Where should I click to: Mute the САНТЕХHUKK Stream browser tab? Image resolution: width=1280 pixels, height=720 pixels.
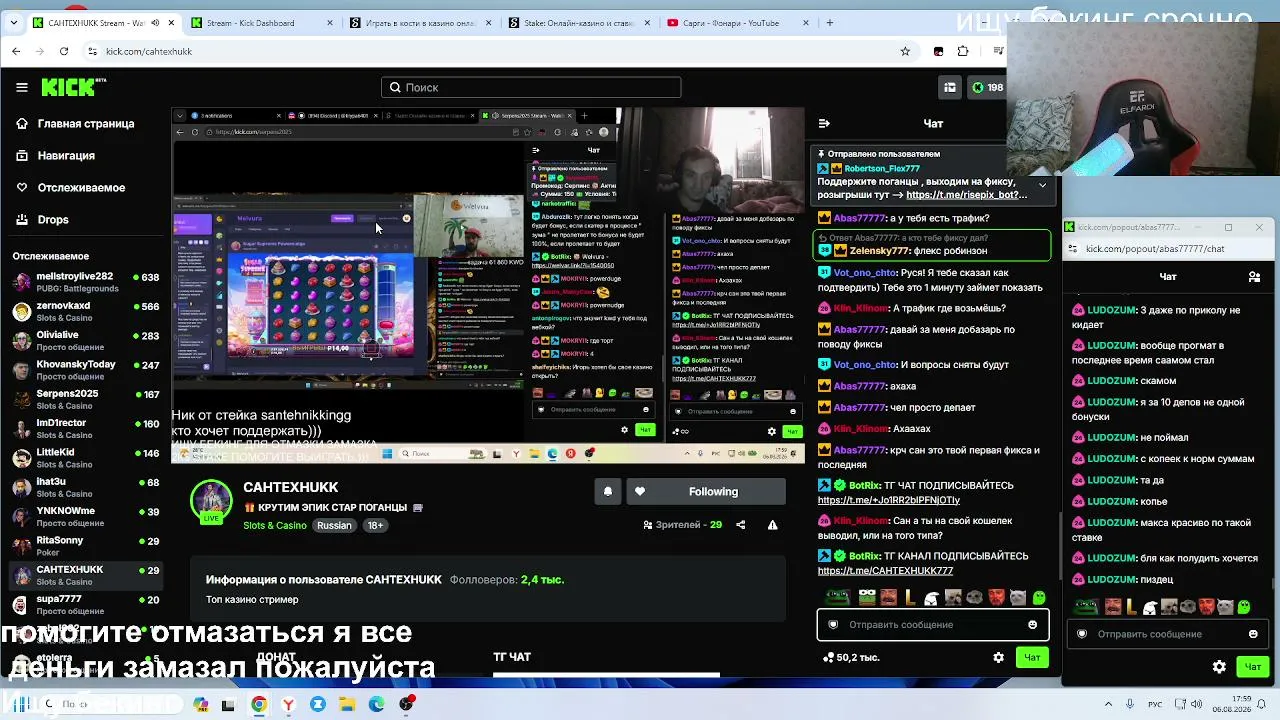coord(153,23)
